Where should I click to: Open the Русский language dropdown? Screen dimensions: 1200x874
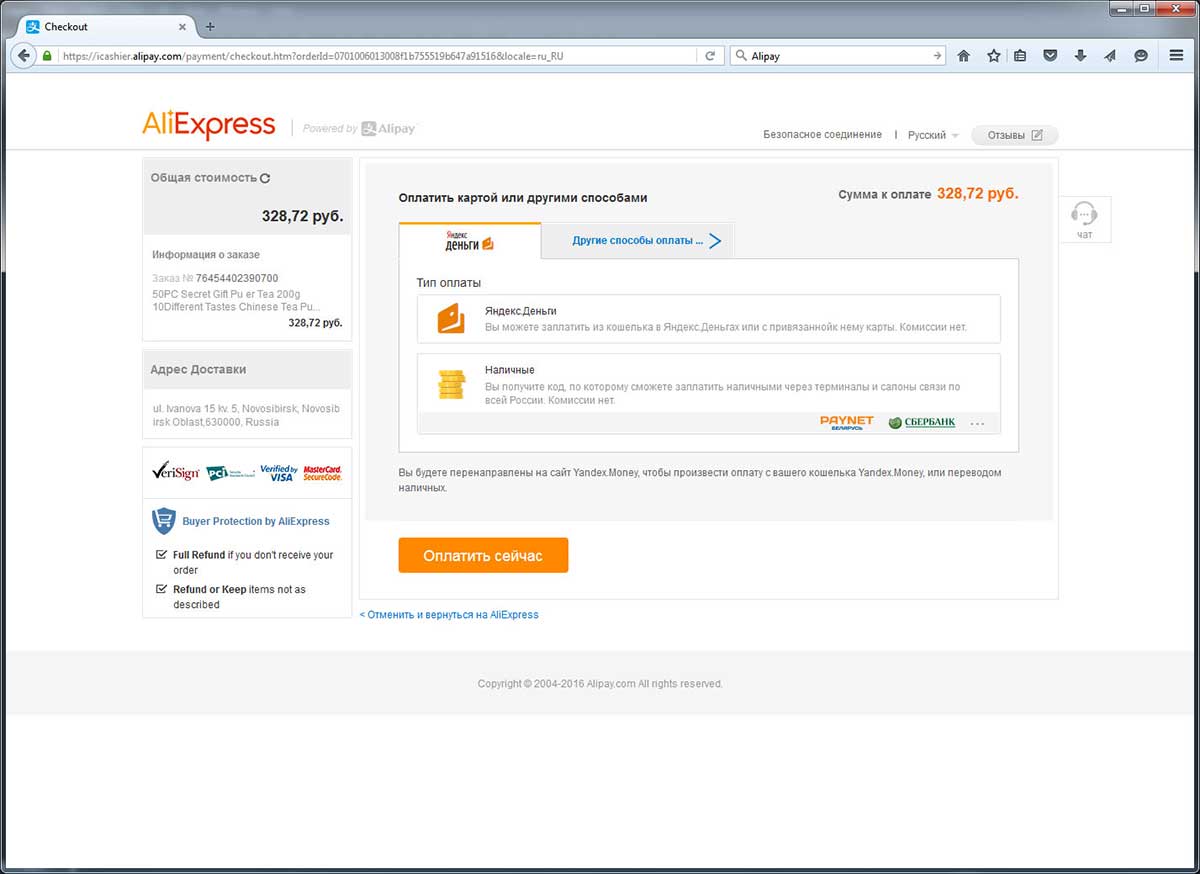[x=933, y=135]
